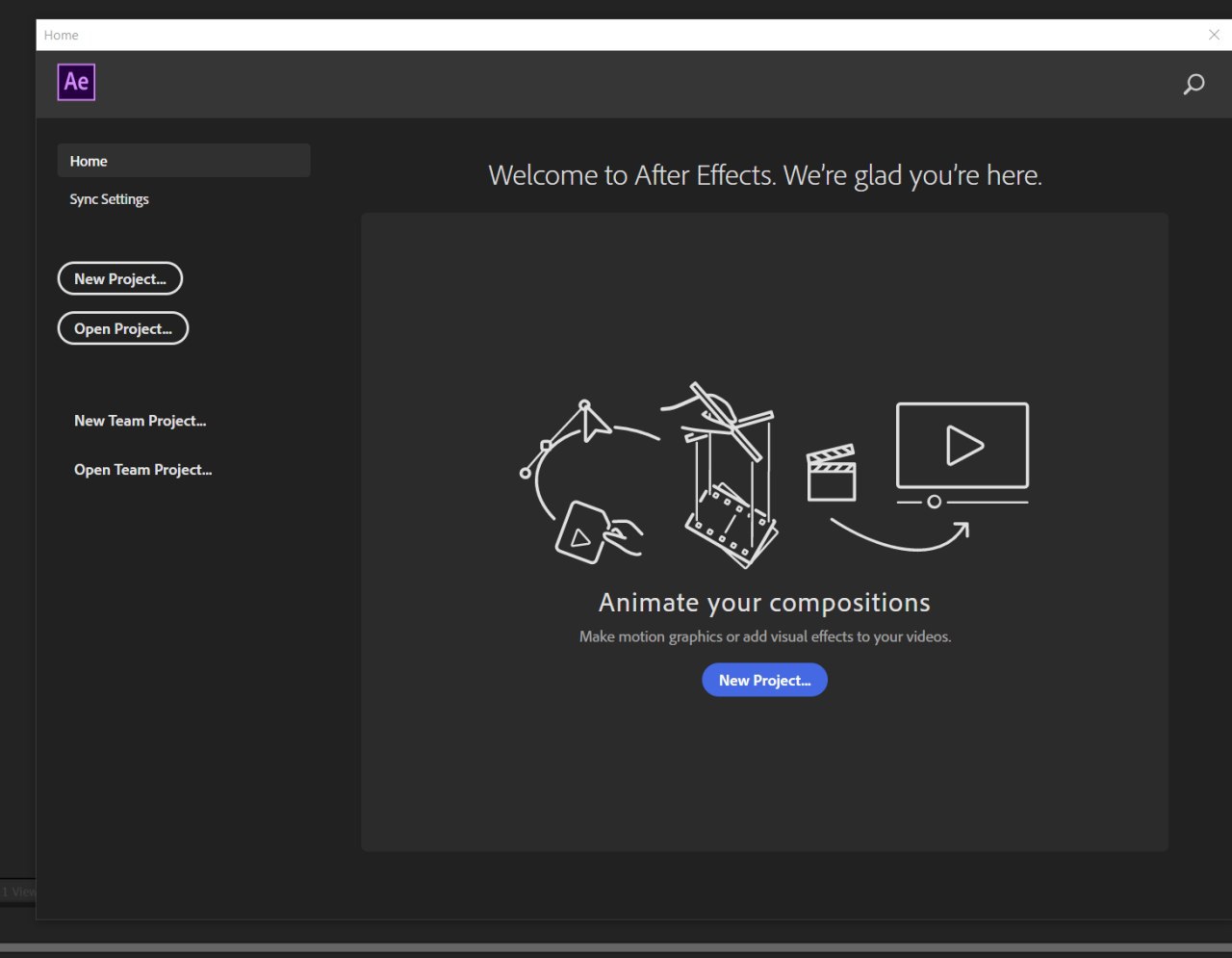
Task: Click the Home title bar label
Action: point(62,35)
